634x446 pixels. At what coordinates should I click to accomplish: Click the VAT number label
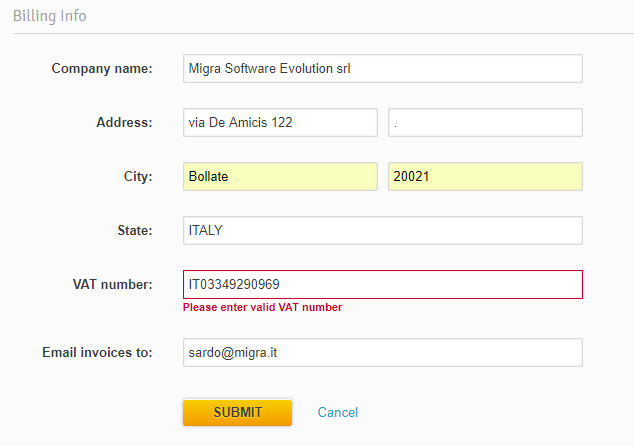(x=112, y=285)
